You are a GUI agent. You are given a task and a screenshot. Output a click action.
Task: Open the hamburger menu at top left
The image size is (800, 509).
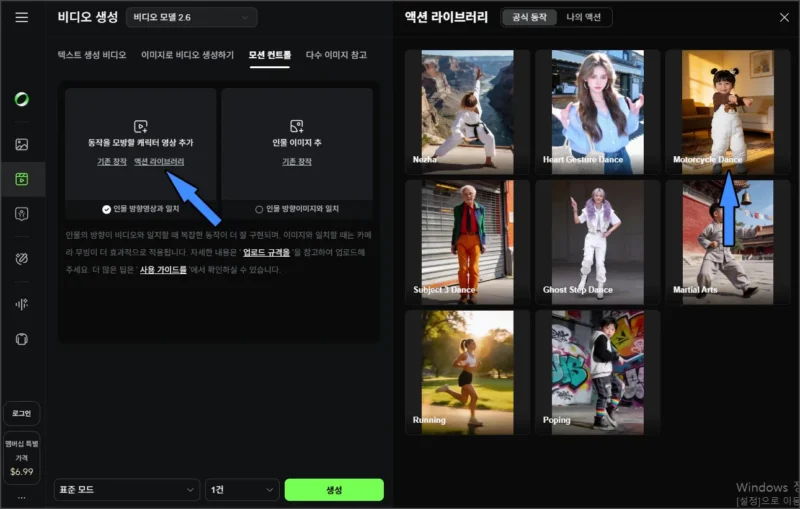[22, 17]
